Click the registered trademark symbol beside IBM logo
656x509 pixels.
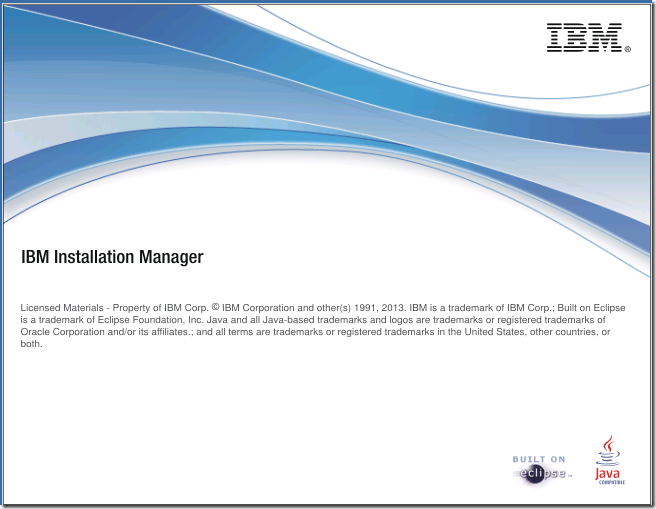[627, 48]
